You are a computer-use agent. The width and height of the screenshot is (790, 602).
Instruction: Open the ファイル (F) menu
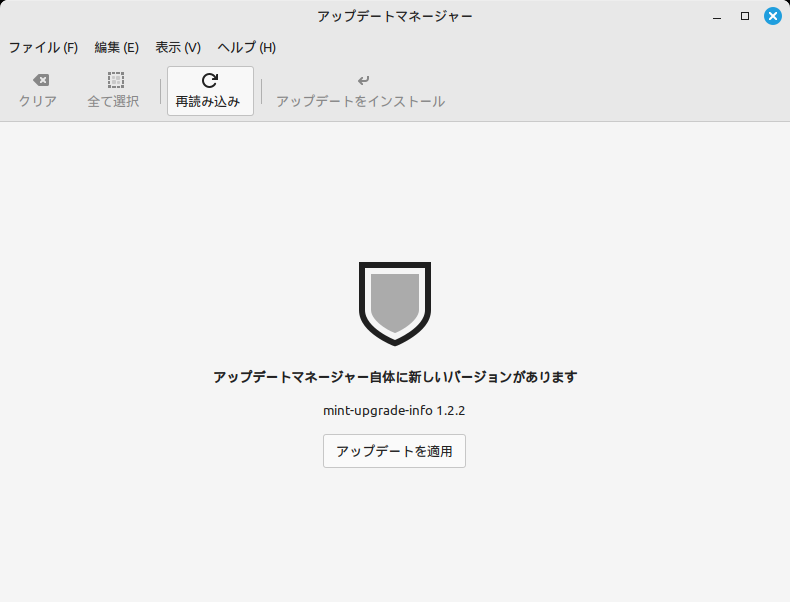point(43,47)
